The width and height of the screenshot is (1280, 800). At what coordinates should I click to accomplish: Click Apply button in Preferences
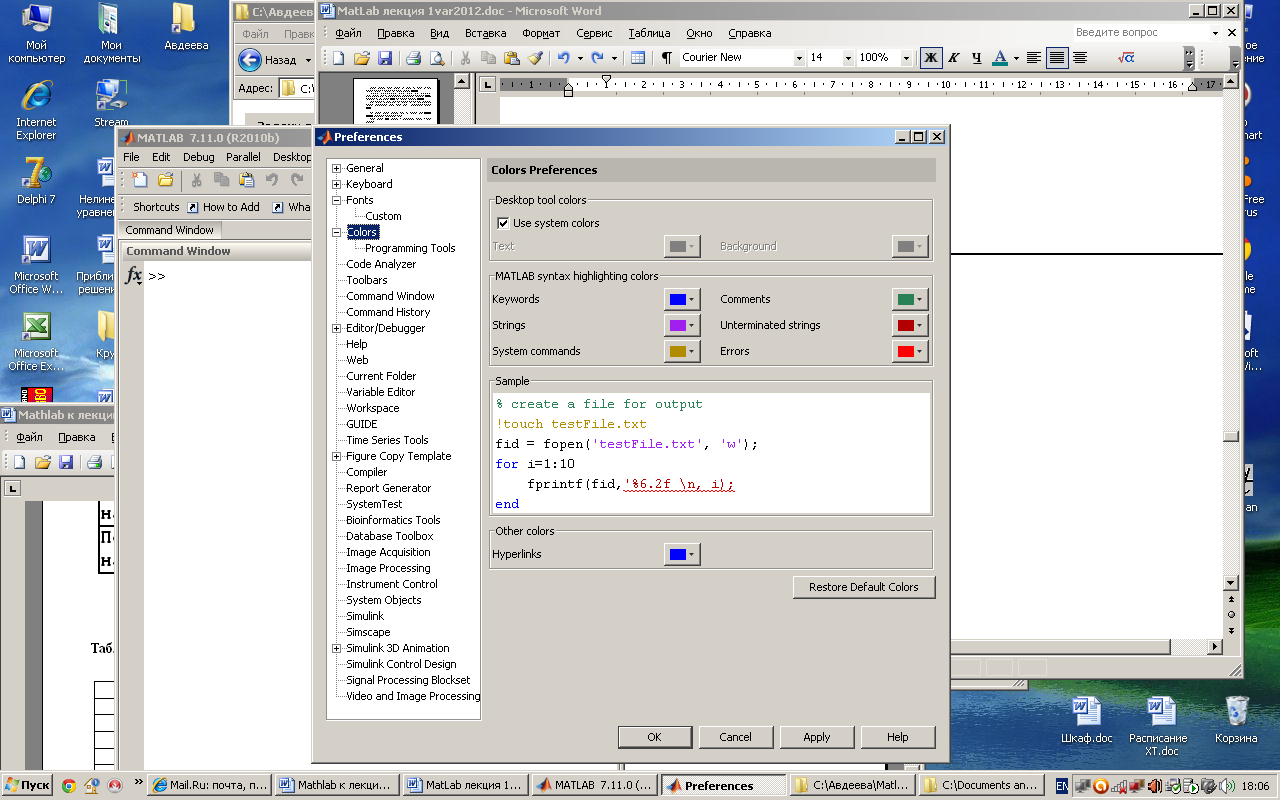(817, 737)
